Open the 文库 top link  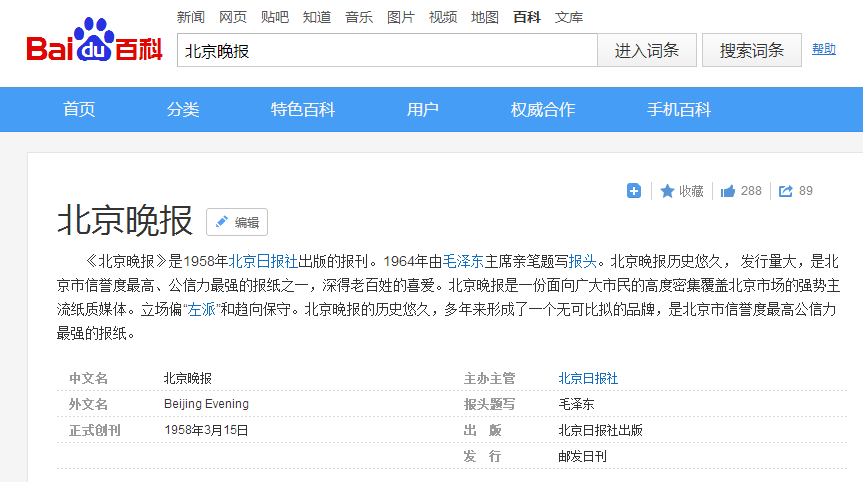coord(569,17)
